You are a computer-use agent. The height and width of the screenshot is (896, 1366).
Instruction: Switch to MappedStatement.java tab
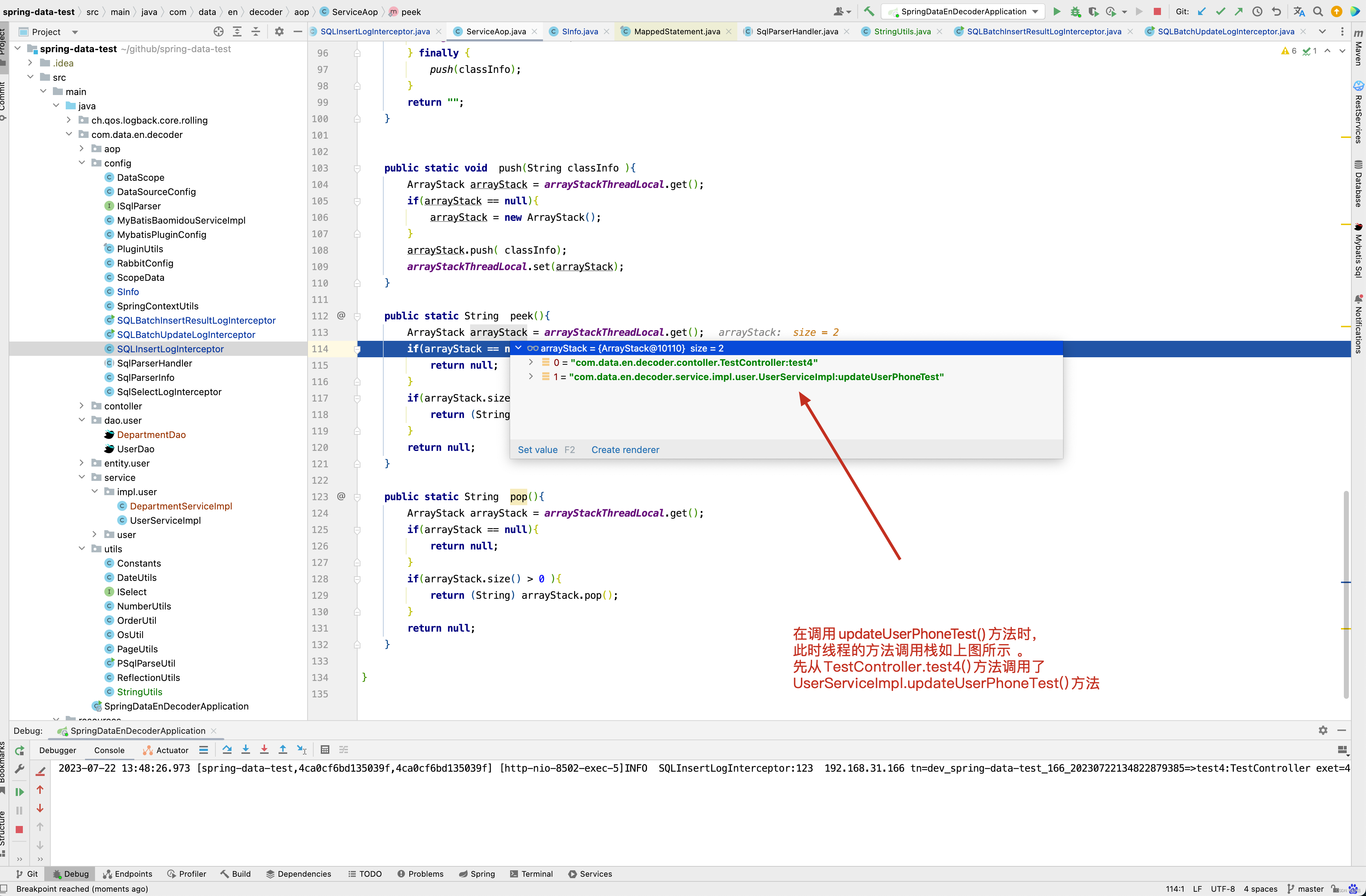pos(677,31)
